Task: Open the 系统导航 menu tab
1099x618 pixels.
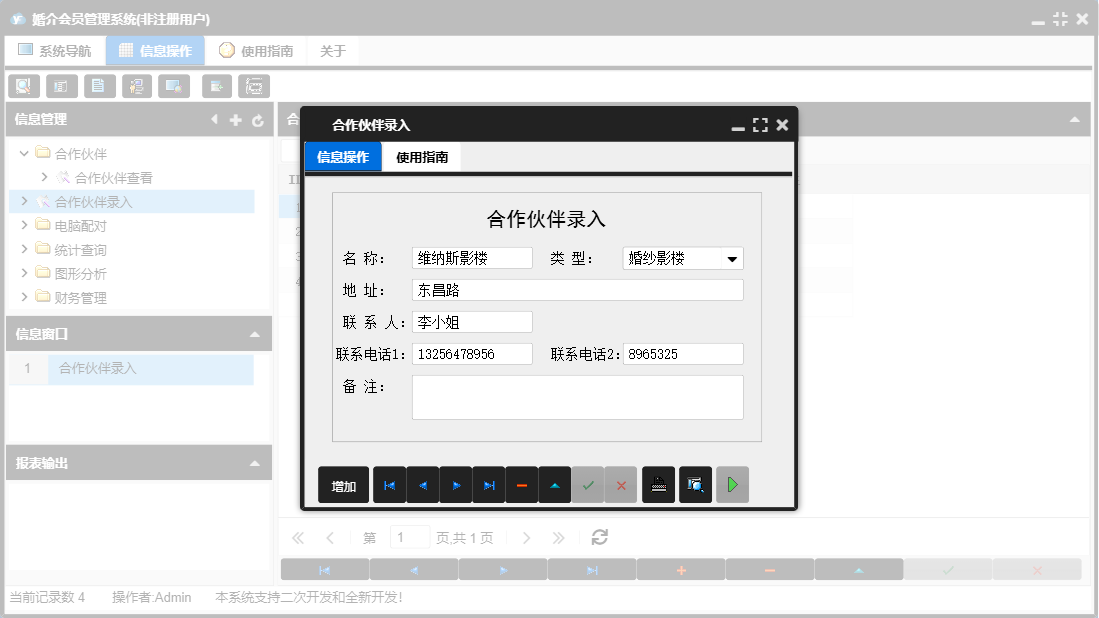Action: (x=55, y=49)
